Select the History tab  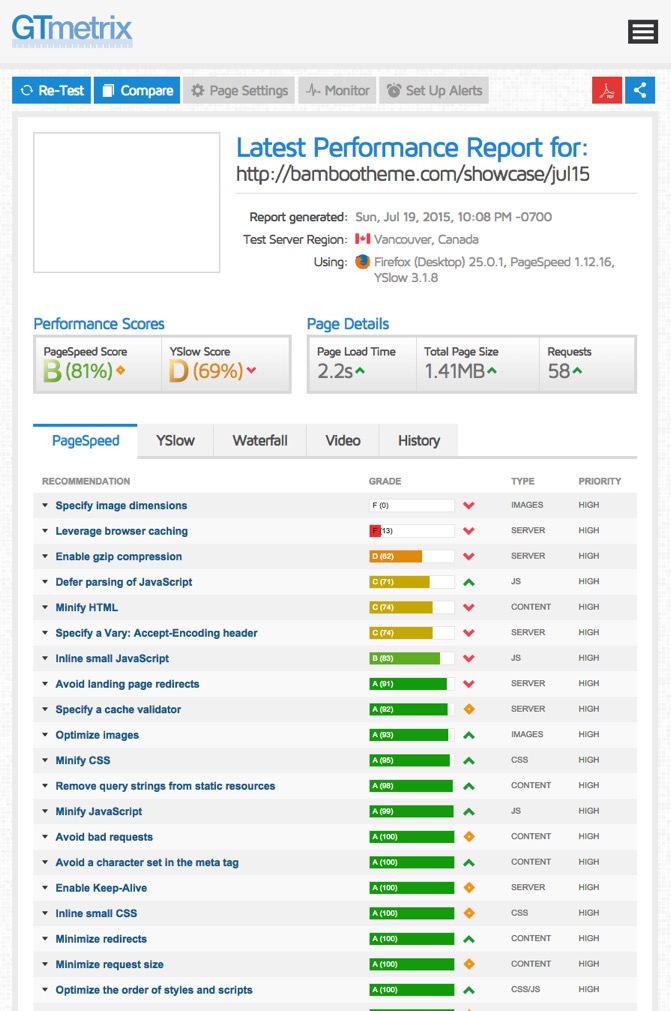[x=418, y=440]
